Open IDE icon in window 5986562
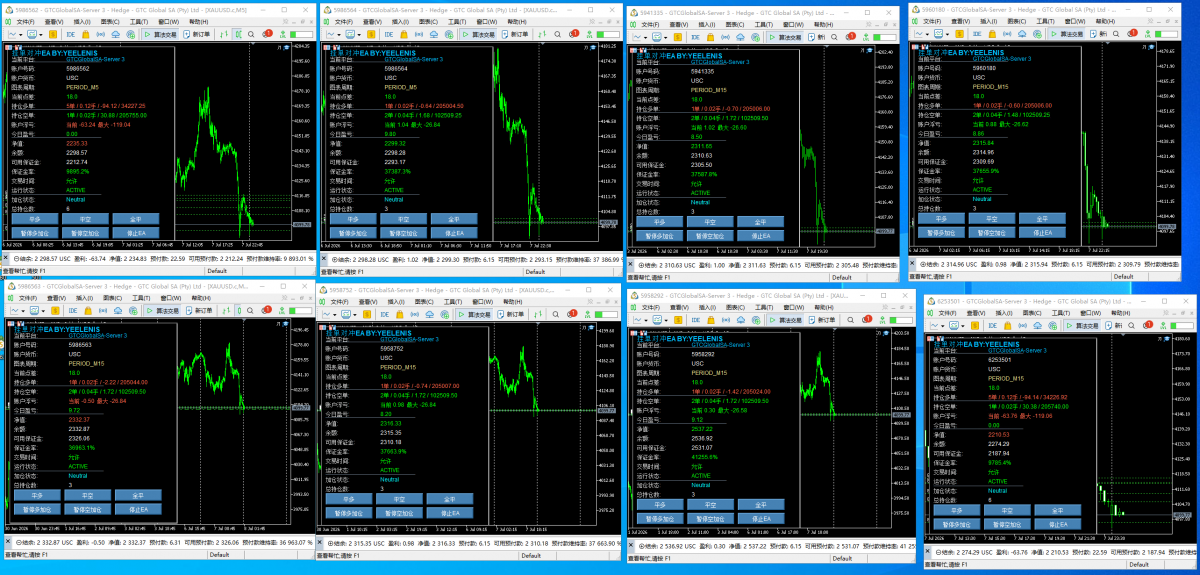The height and width of the screenshot is (575, 1200). (71, 34)
